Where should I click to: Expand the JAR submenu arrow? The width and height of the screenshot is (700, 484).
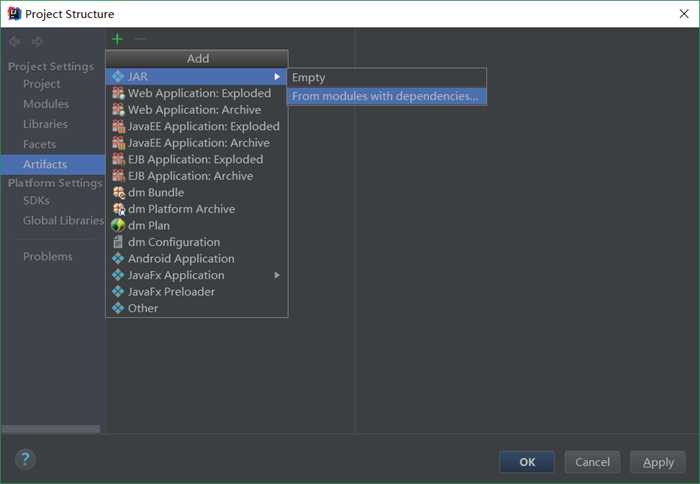point(277,76)
